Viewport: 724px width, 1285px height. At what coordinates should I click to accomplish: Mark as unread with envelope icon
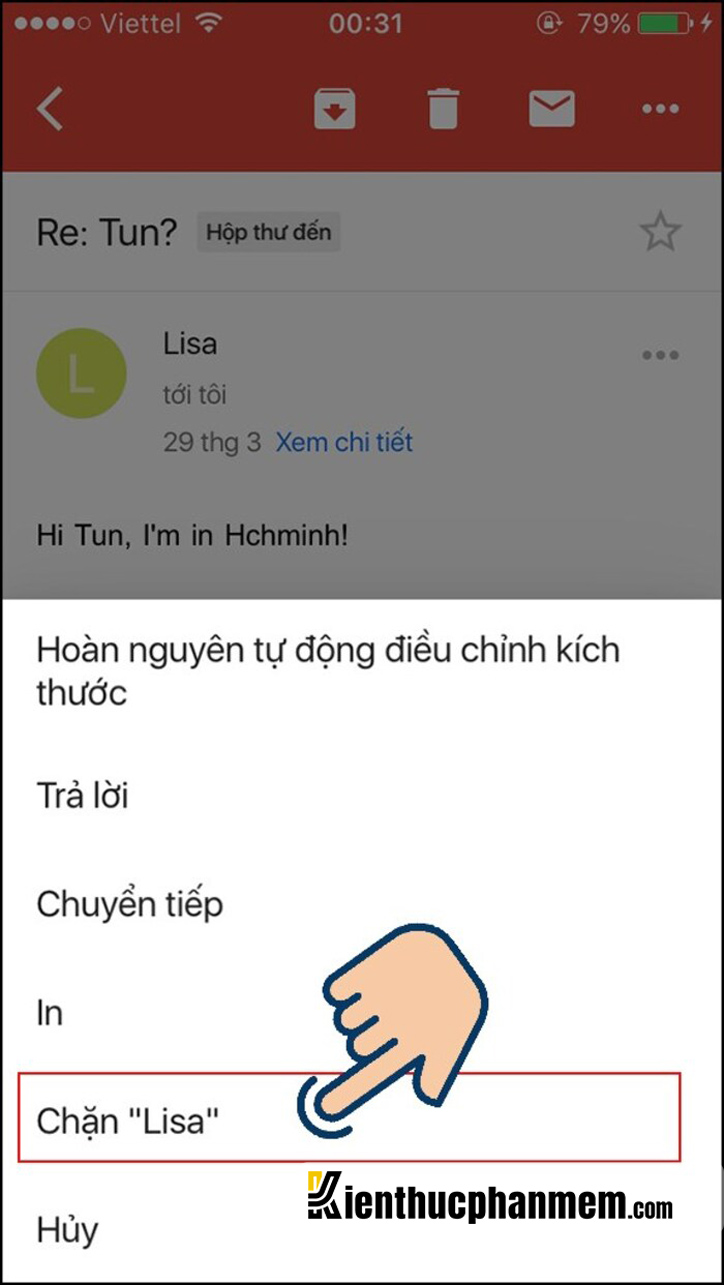point(552,107)
